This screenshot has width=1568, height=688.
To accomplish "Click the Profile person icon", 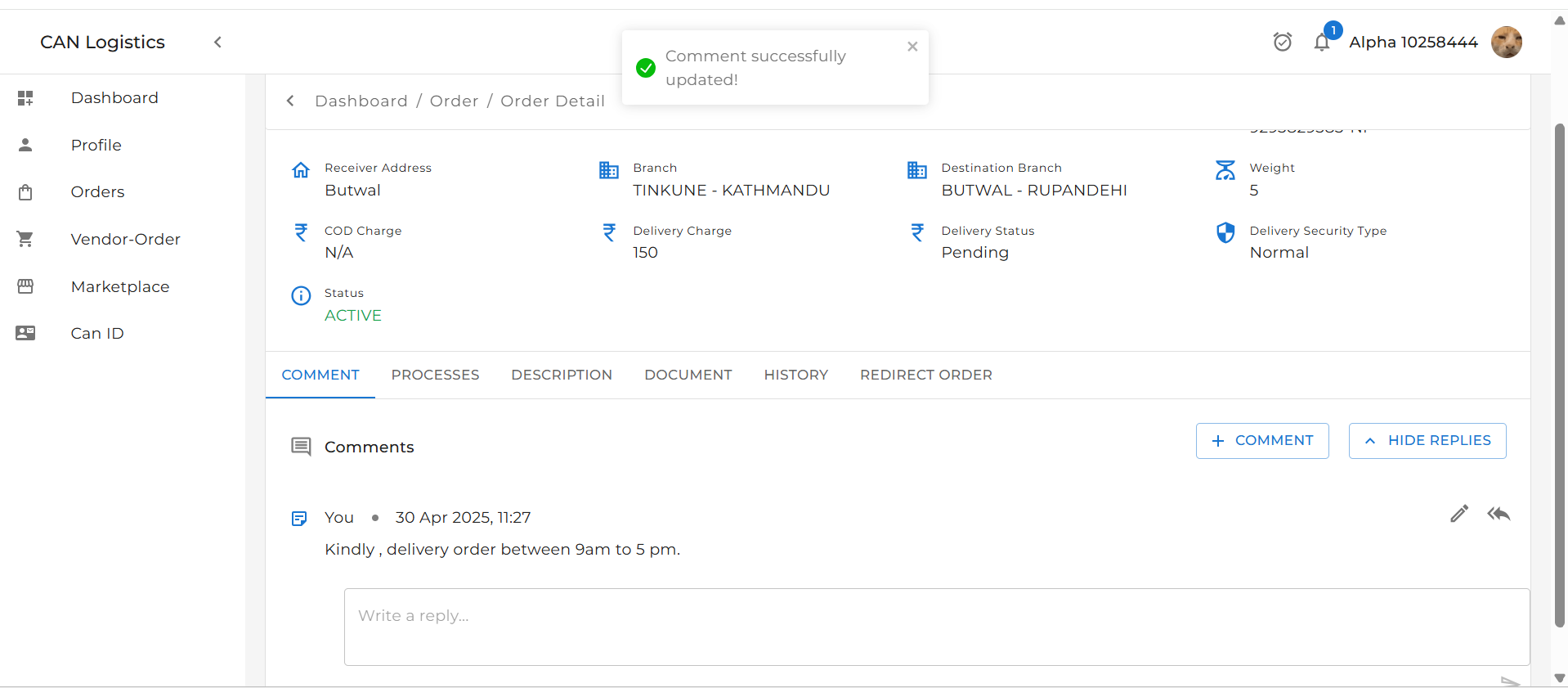I will pyautogui.click(x=25, y=145).
